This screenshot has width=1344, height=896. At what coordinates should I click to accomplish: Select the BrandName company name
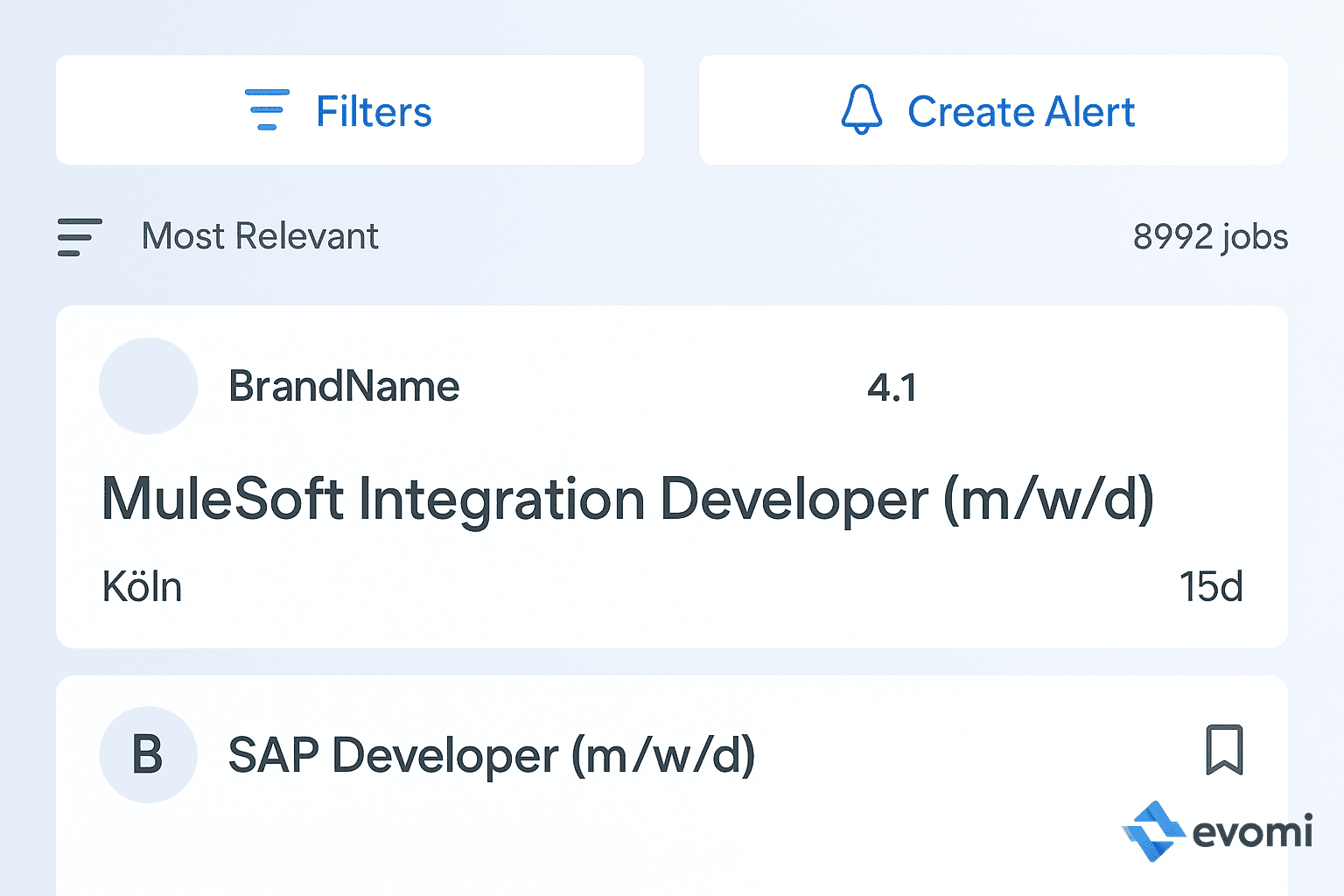[344, 387]
